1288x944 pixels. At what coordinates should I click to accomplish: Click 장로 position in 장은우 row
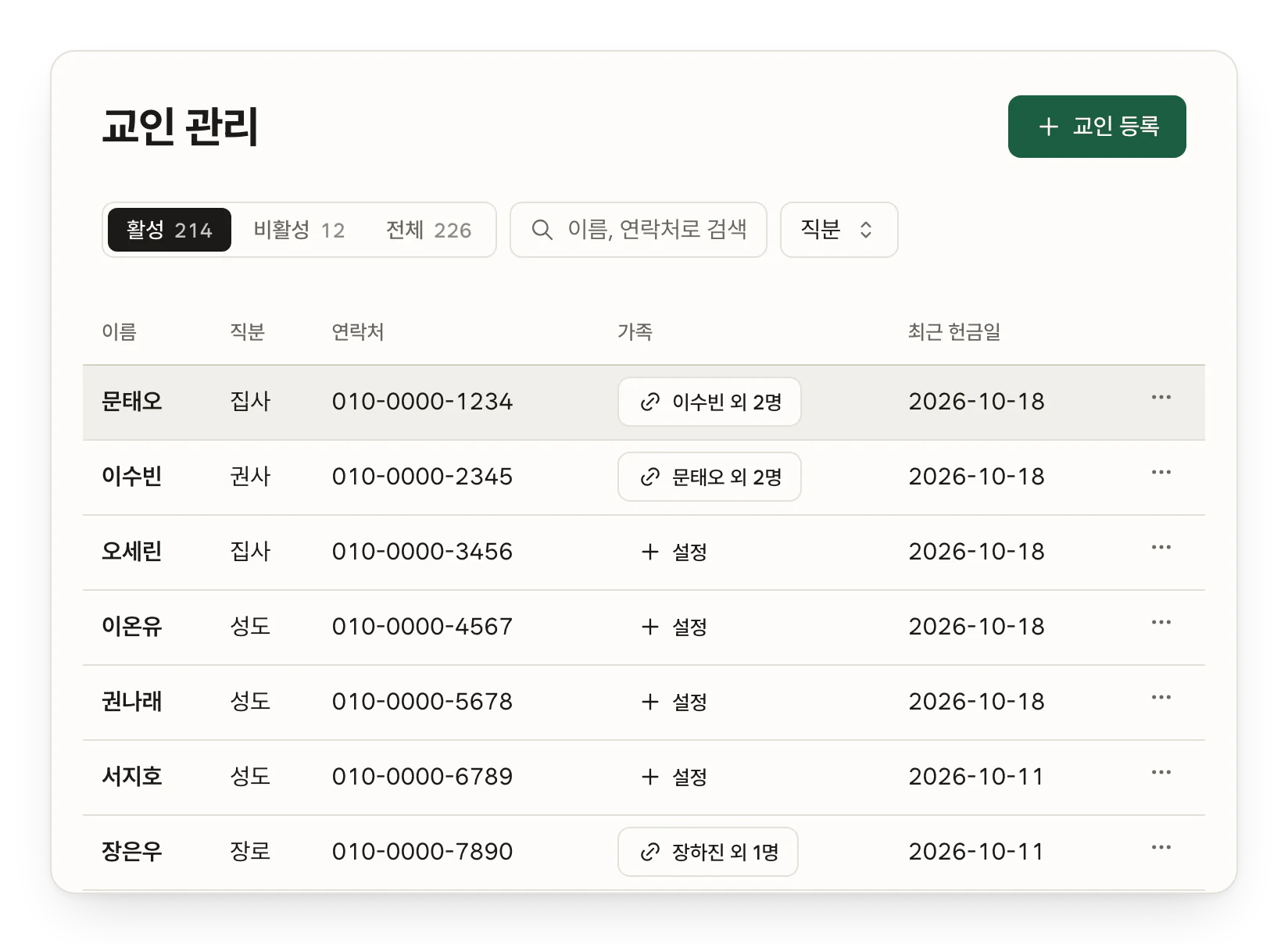click(x=250, y=852)
